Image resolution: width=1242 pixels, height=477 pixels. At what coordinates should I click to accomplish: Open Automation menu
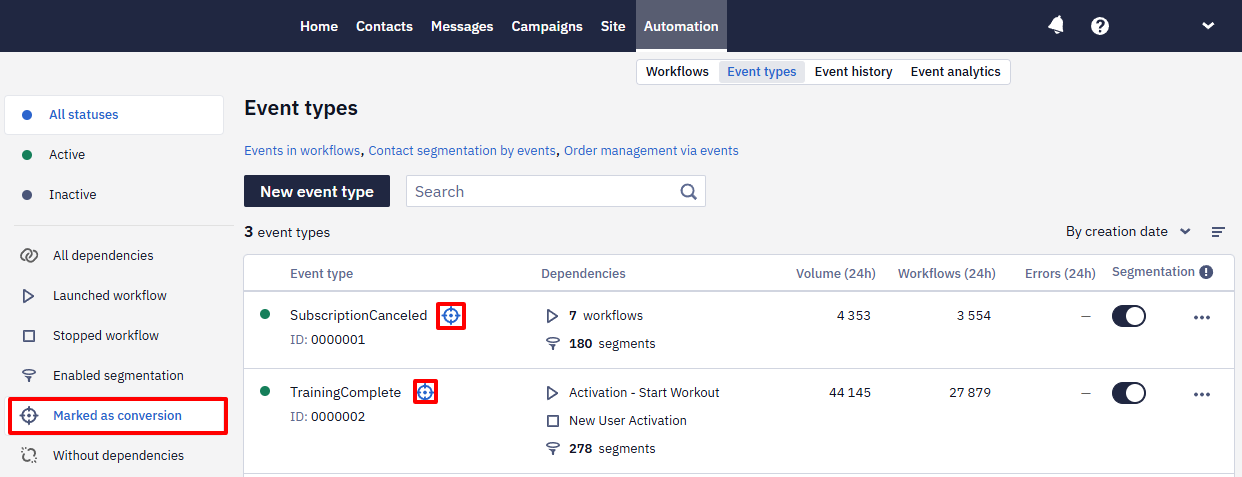(681, 26)
